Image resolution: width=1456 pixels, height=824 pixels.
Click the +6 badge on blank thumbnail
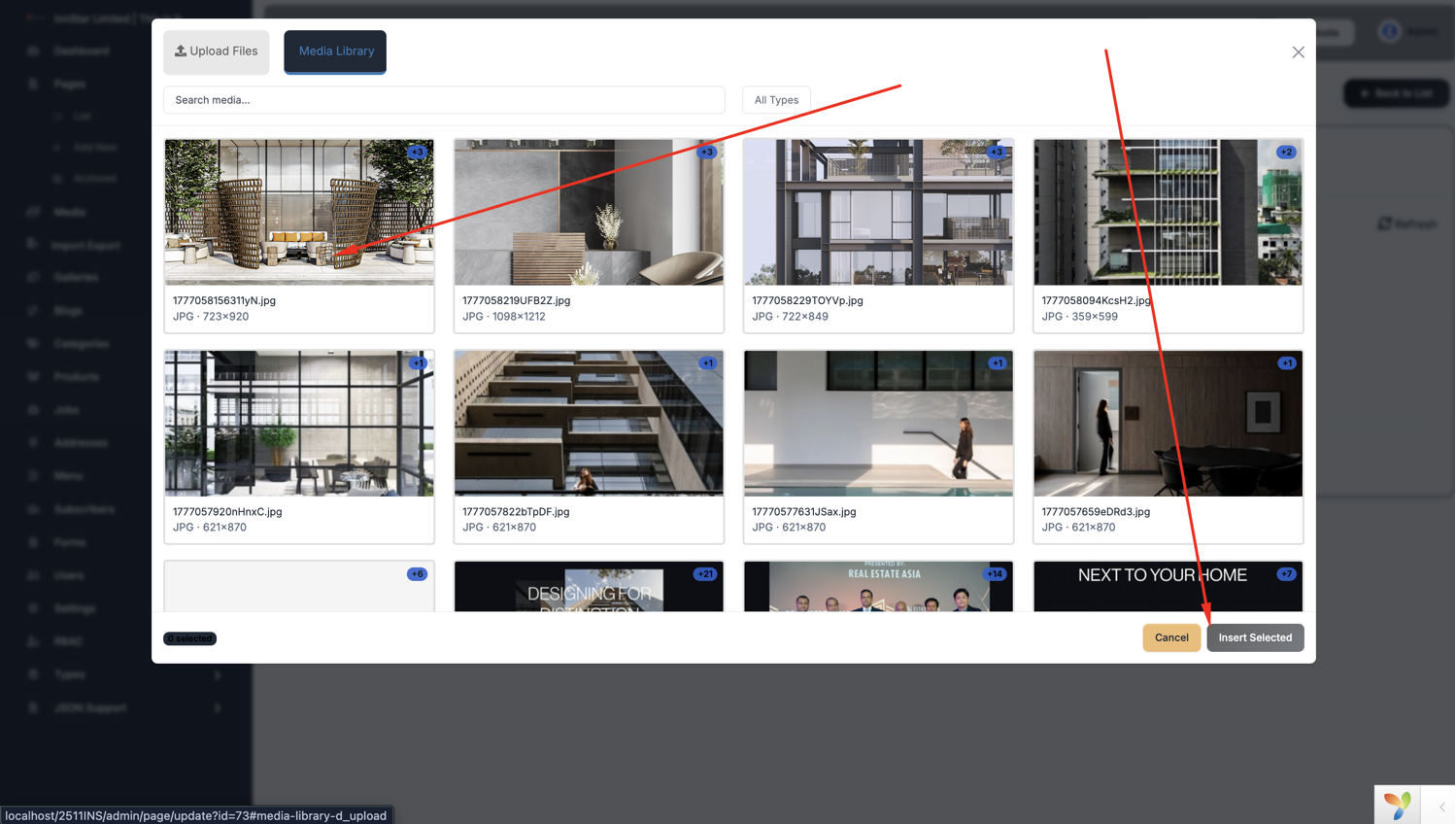[417, 574]
